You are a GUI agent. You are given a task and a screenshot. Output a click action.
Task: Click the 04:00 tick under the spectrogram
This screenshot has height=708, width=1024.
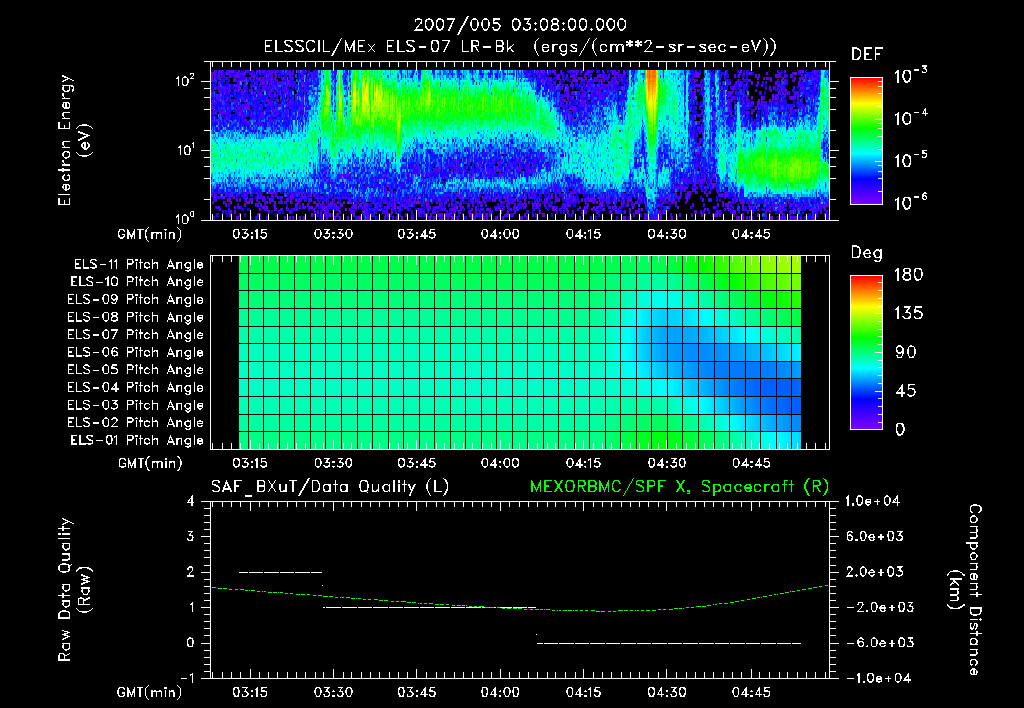(x=500, y=234)
